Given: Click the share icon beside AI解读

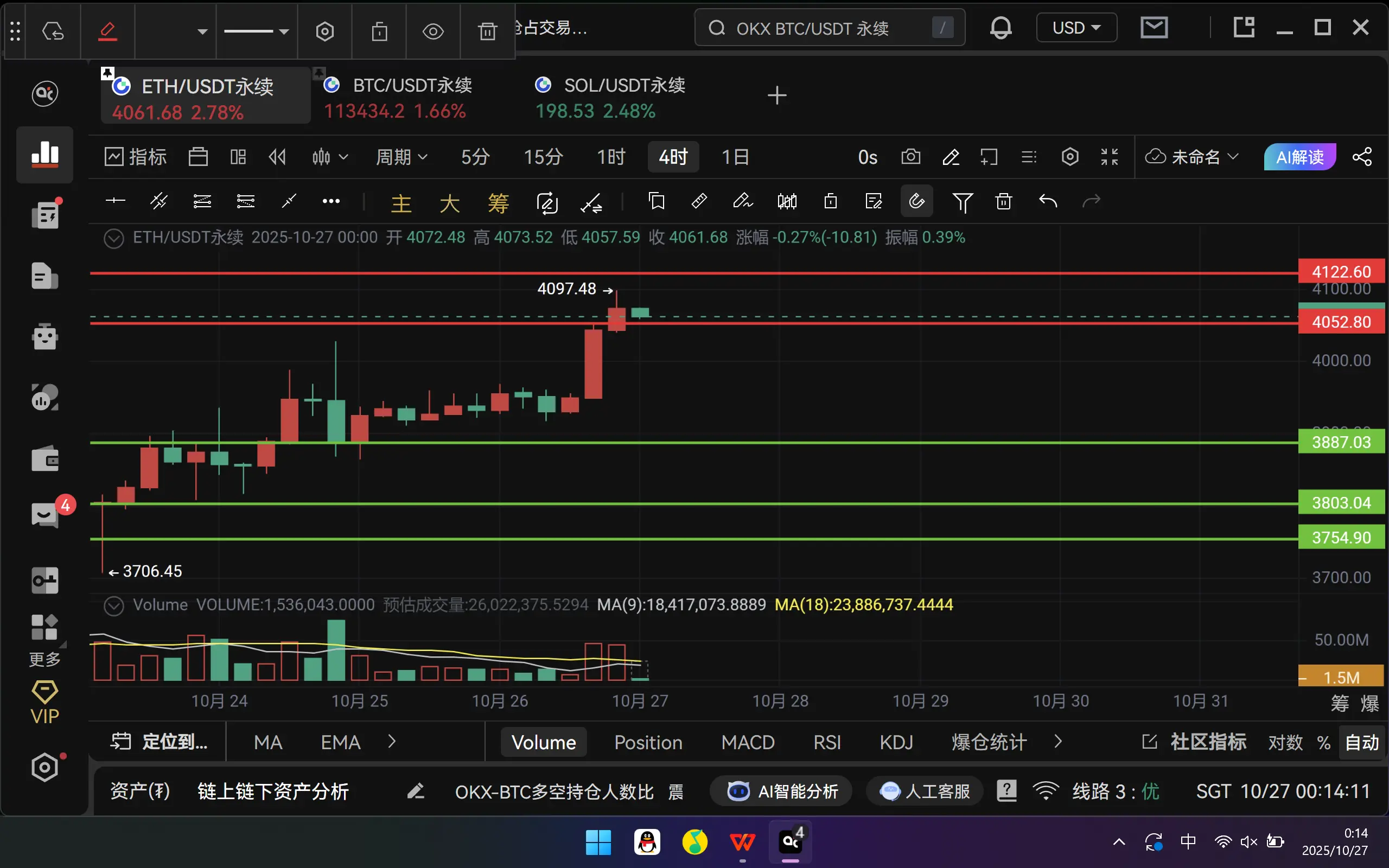Looking at the screenshot, I should 1362,157.
